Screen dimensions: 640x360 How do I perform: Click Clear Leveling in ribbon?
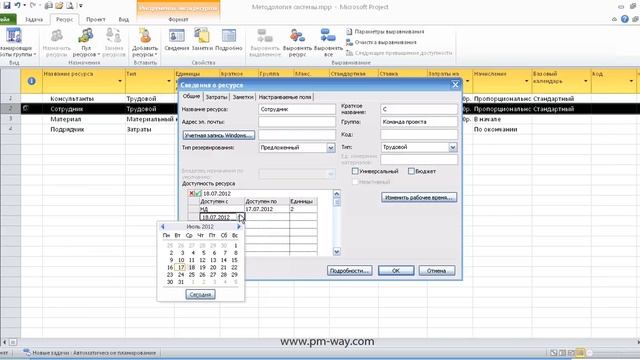pyautogui.click(x=381, y=42)
